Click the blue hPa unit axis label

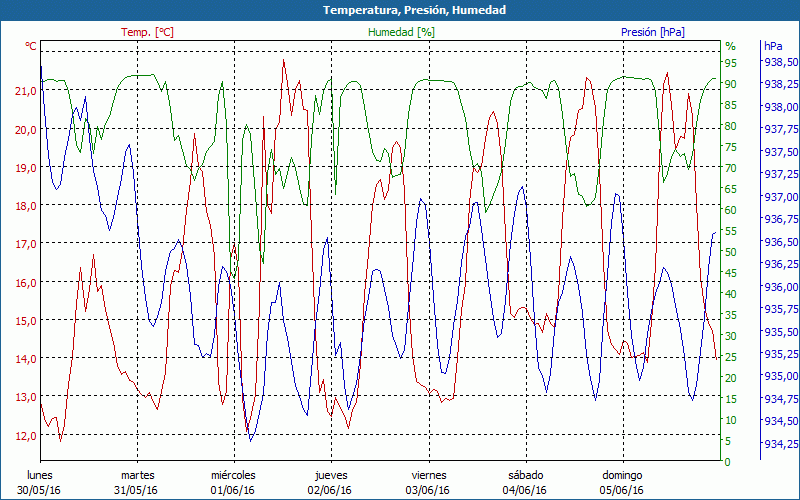tap(773, 46)
